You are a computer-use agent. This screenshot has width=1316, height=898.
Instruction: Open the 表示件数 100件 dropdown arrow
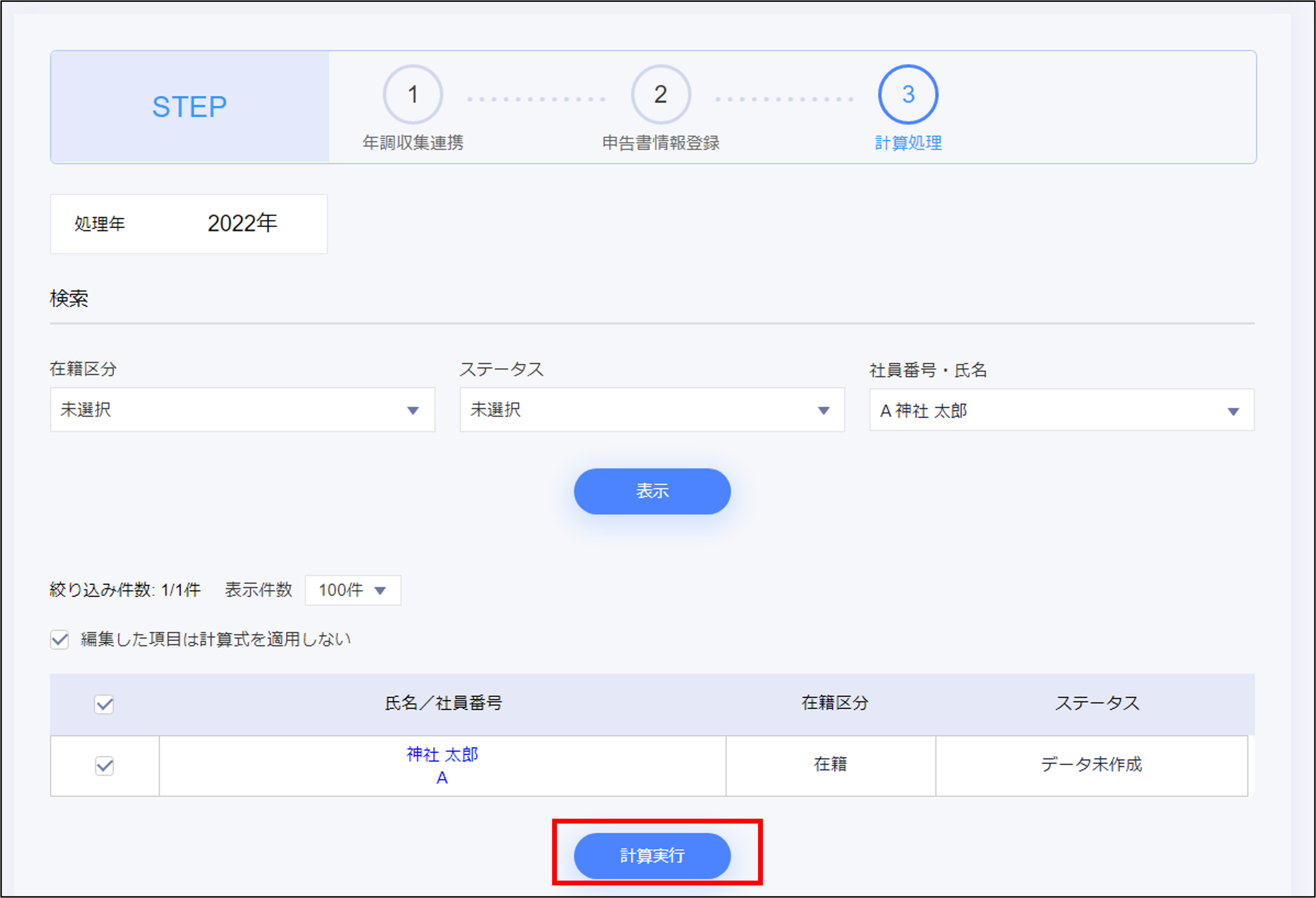tap(380, 590)
